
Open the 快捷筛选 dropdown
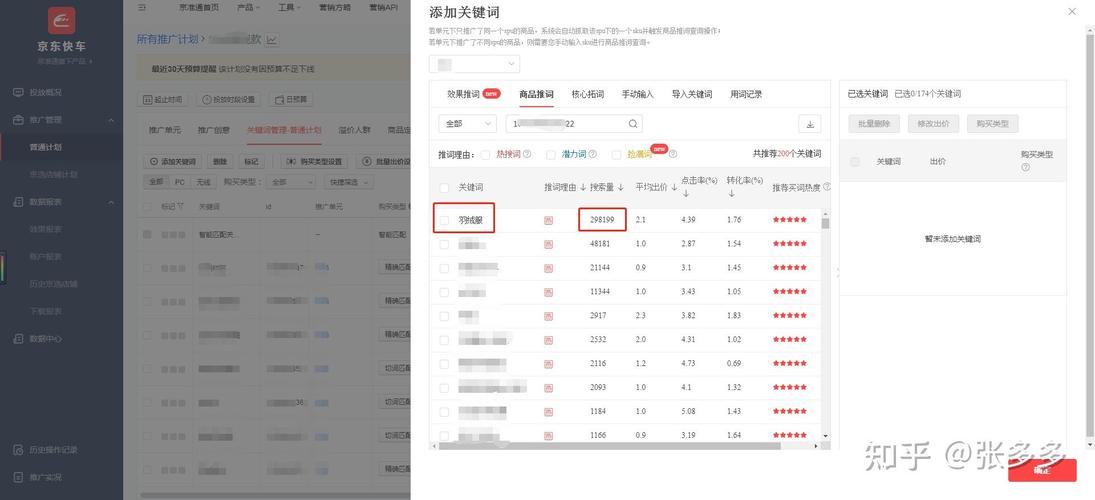pyautogui.click(x=348, y=182)
